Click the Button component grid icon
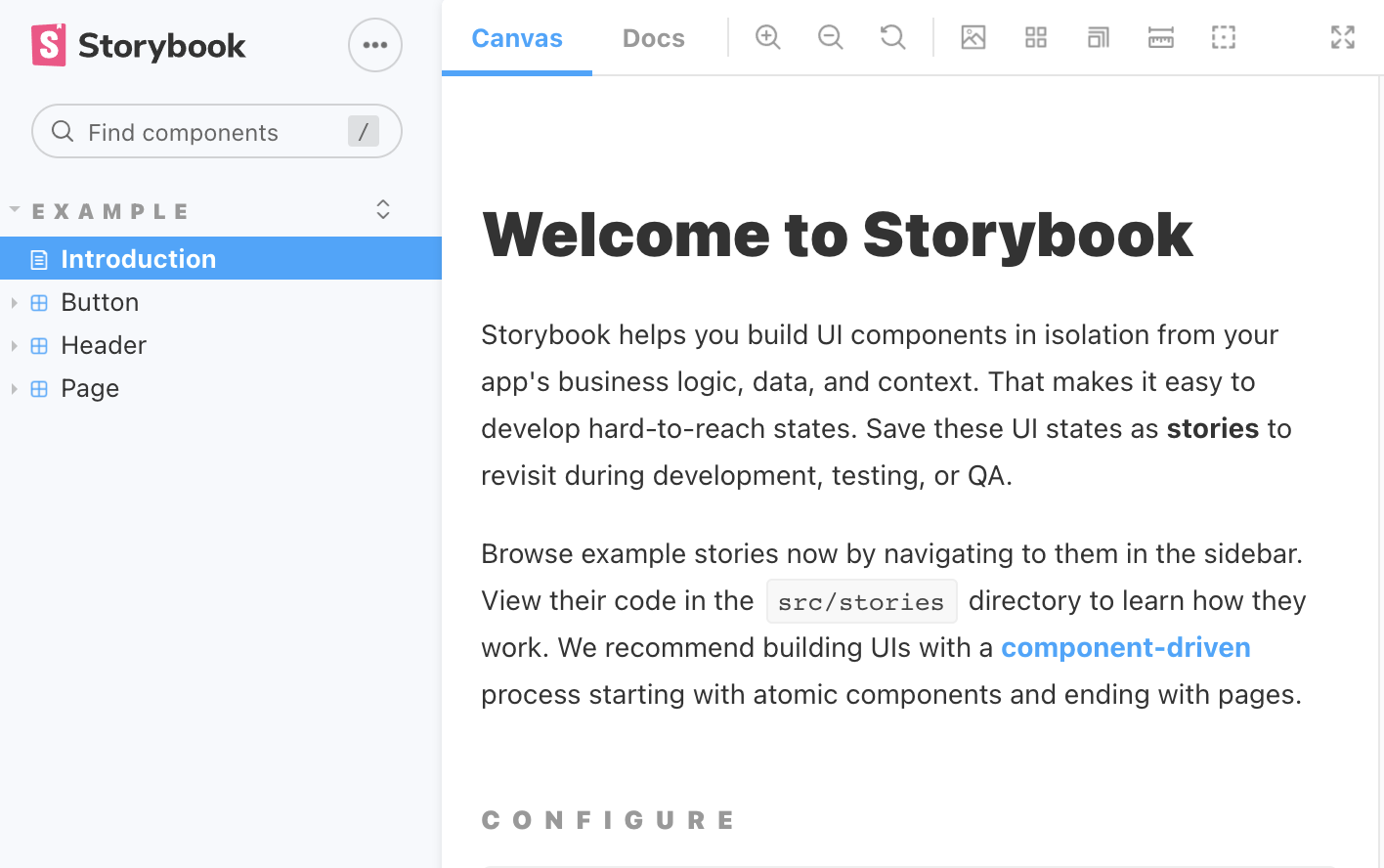 point(39,302)
